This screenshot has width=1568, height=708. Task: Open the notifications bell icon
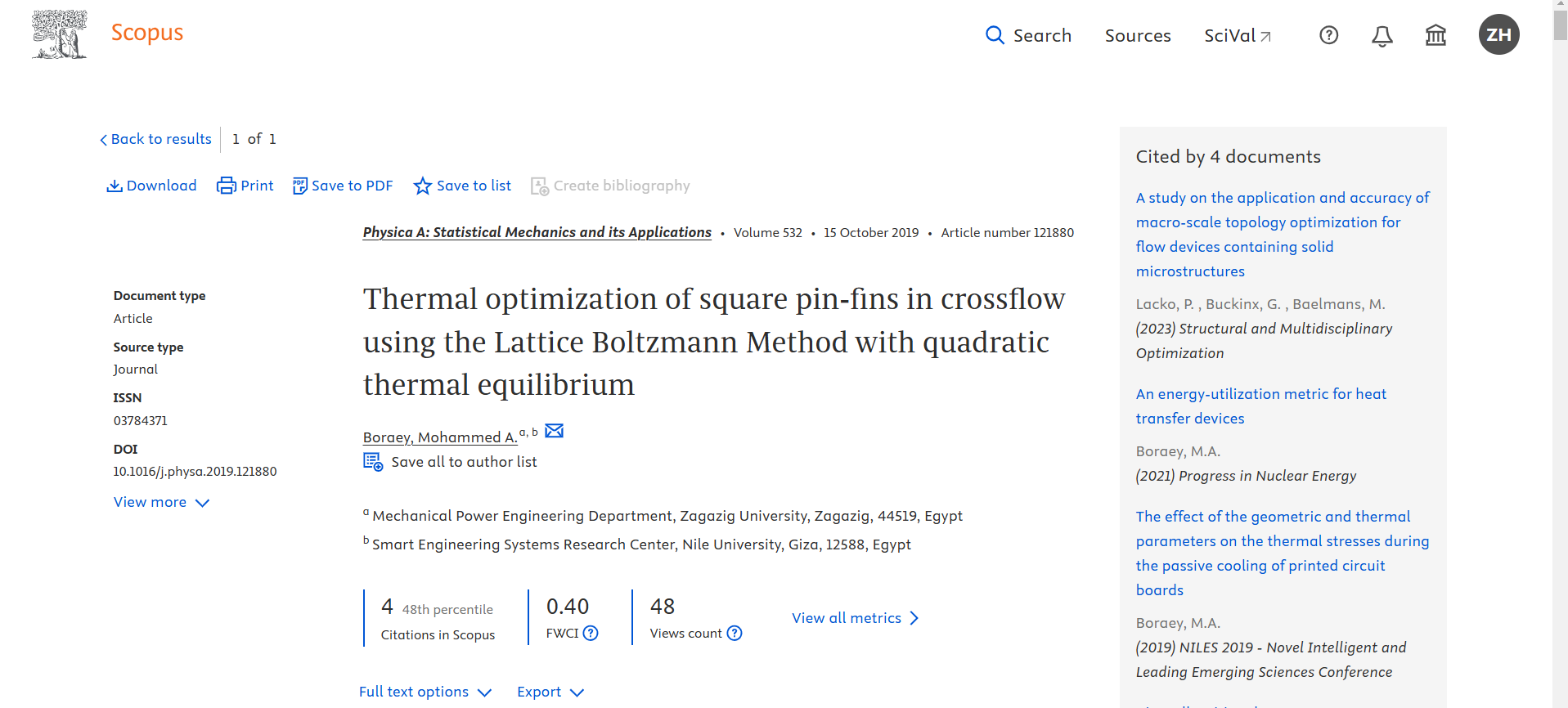pyautogui.click(x=1382, y=36)
